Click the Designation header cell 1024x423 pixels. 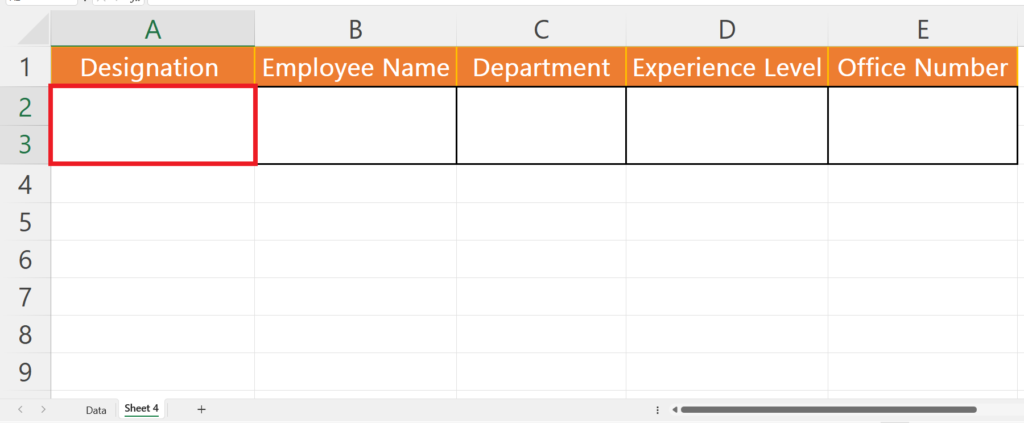pos(152,67)
